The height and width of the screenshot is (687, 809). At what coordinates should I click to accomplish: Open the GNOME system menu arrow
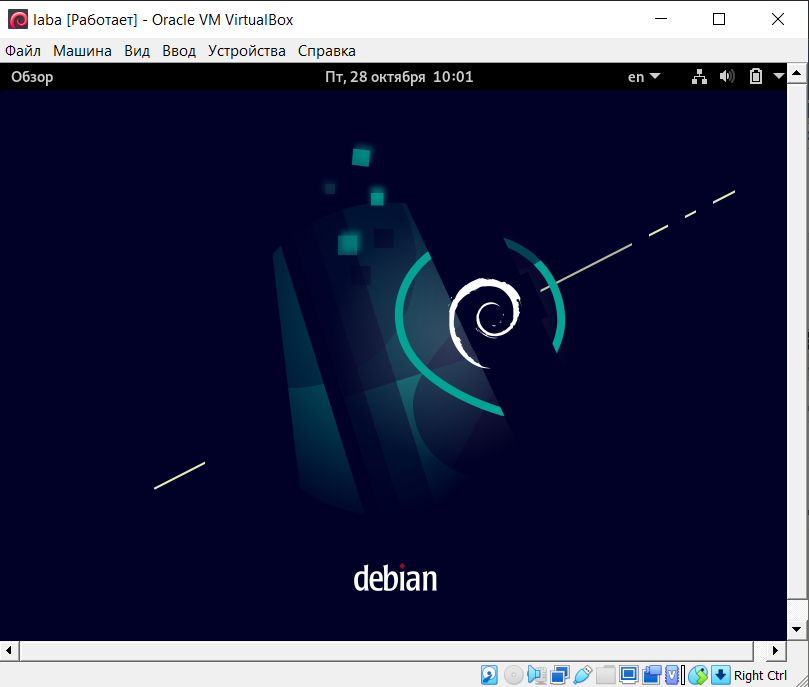(779, 76)
